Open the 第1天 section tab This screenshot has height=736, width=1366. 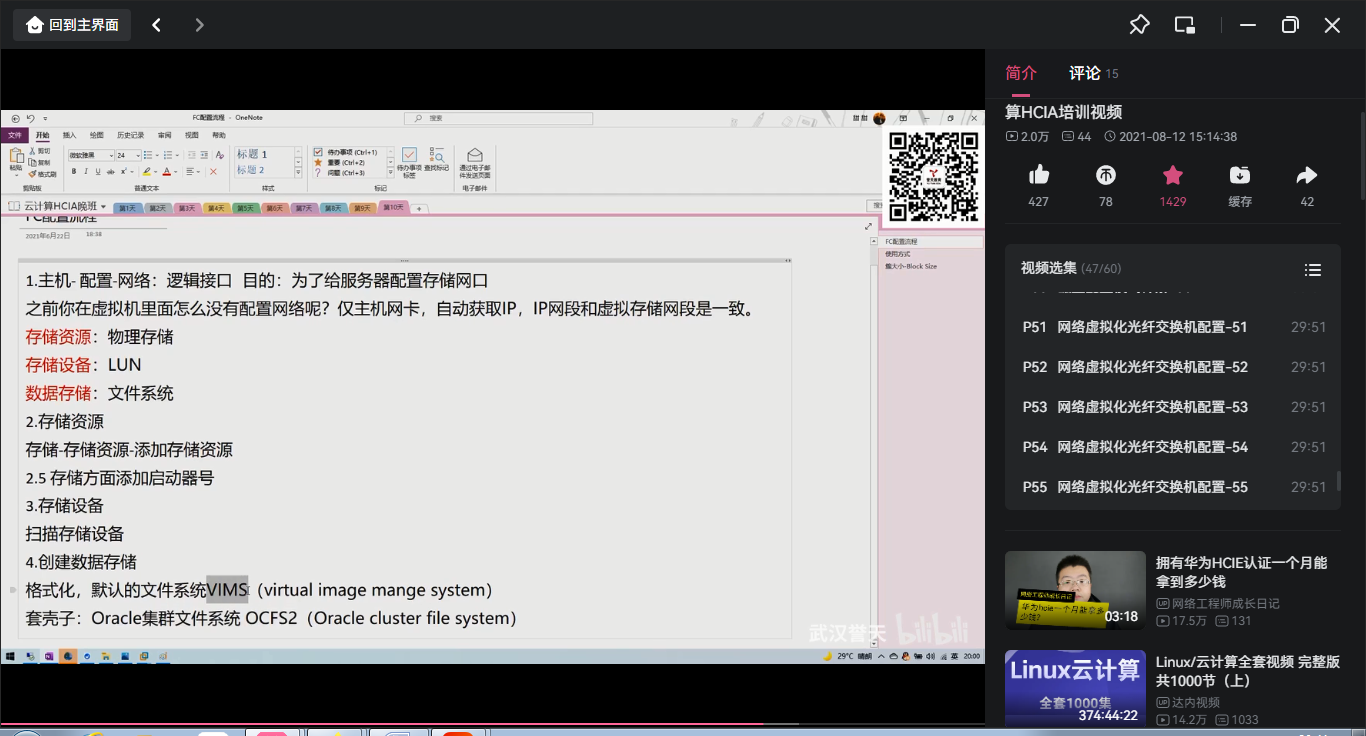(x=128, y=208)
